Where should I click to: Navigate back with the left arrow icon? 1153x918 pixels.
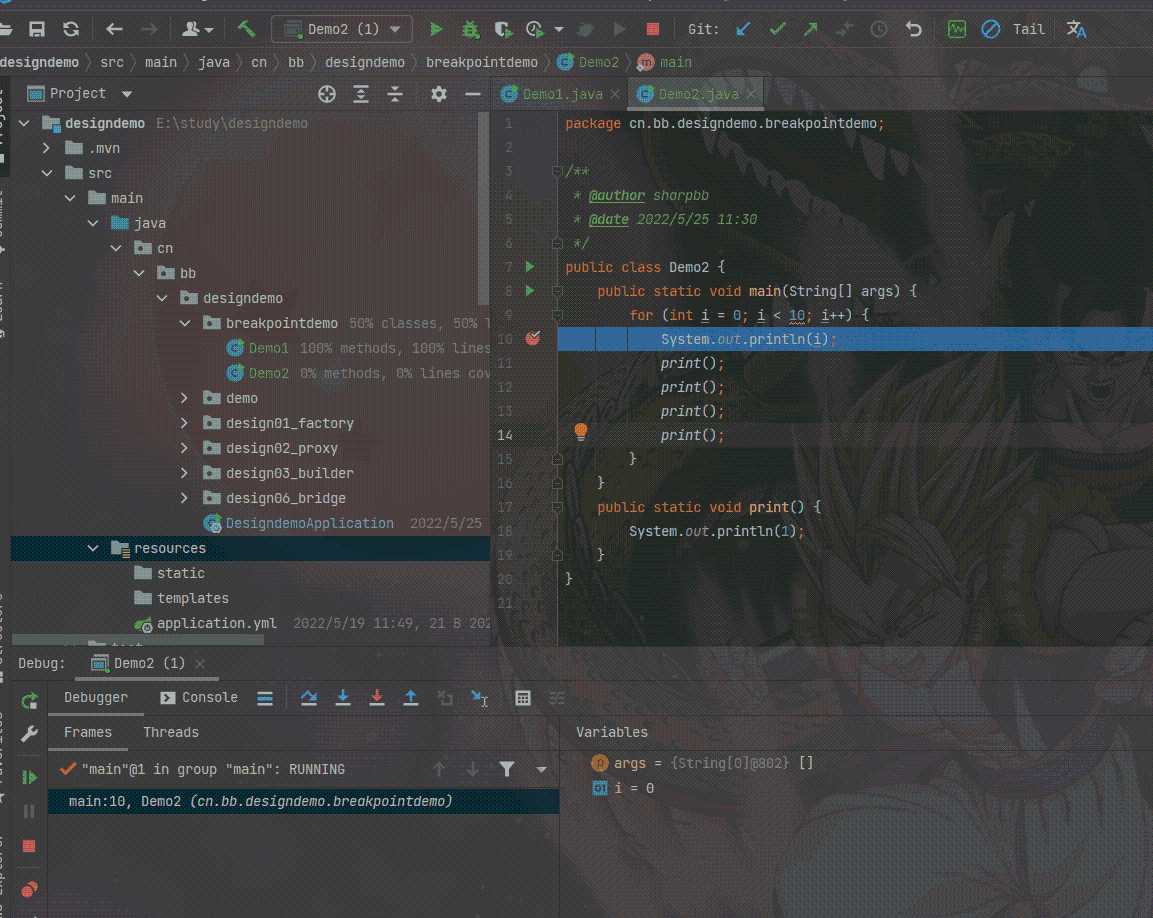[x=114, y=29]
